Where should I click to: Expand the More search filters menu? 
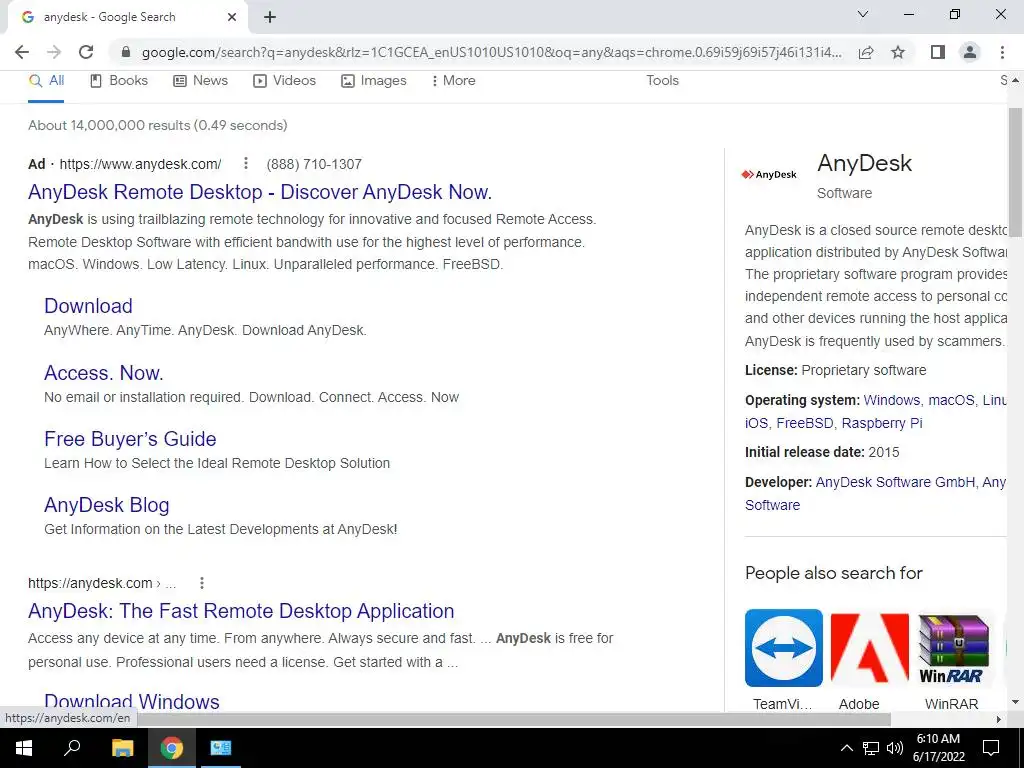click(x=453, y=80)
